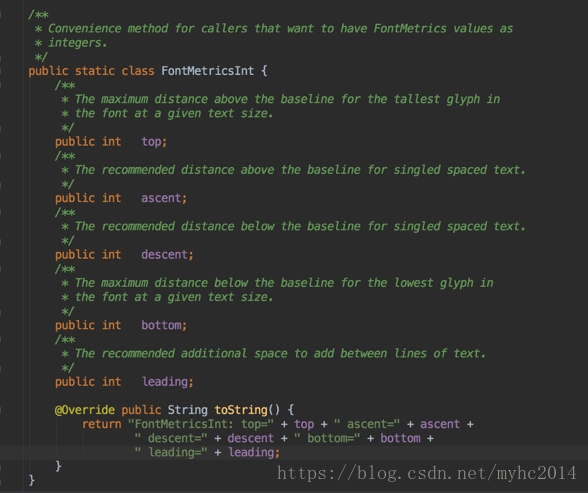Click the string literal " descent="
Image resolution: width=588 pixels, height=493 pixels.
(x=171, y=438)
